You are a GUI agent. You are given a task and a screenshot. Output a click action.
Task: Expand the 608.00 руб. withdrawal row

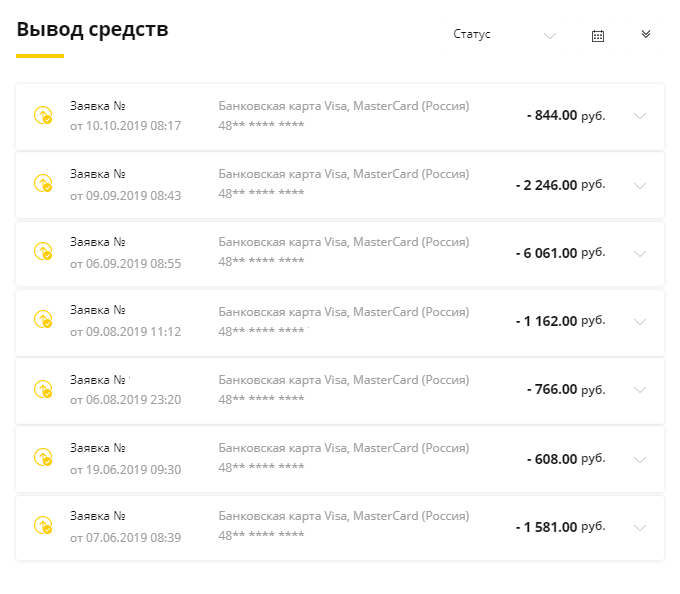coord(640,460)
